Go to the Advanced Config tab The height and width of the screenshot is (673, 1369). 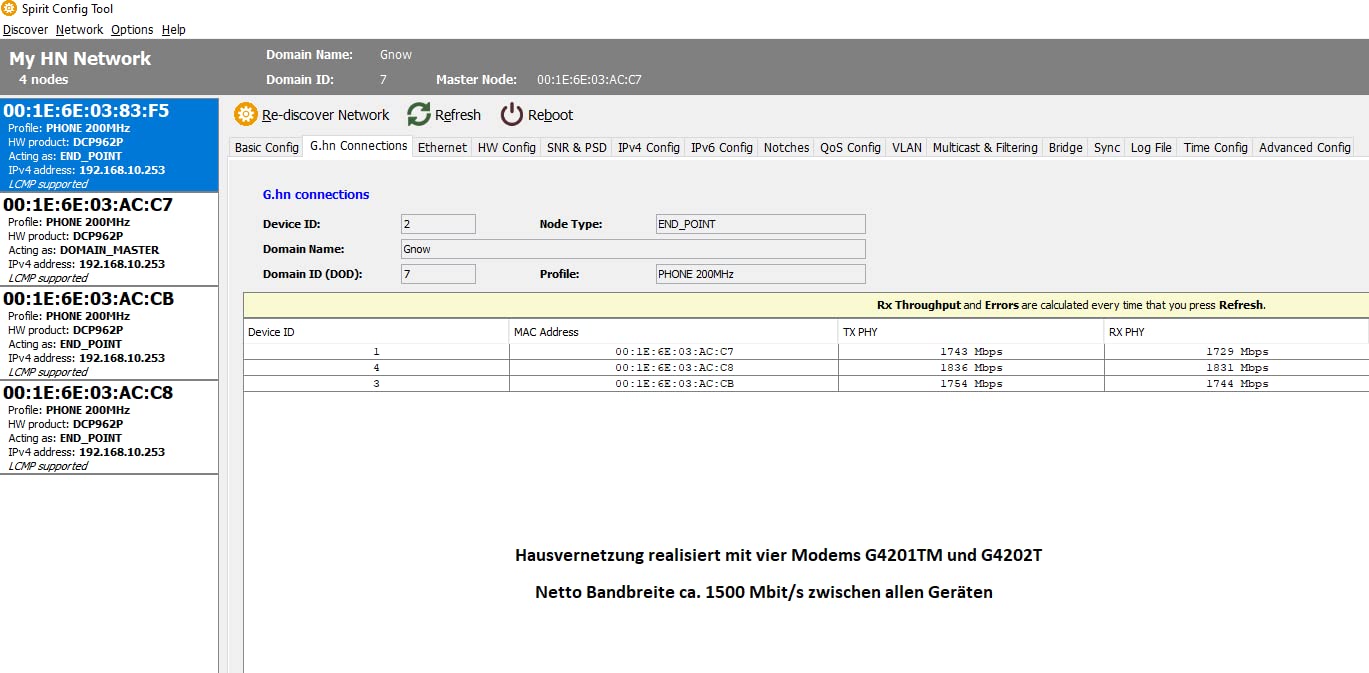click(x=1304, y=147)
